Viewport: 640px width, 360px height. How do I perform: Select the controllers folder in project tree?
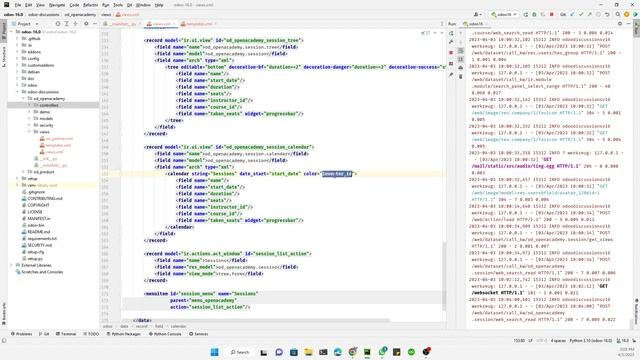tap(53, 105)
